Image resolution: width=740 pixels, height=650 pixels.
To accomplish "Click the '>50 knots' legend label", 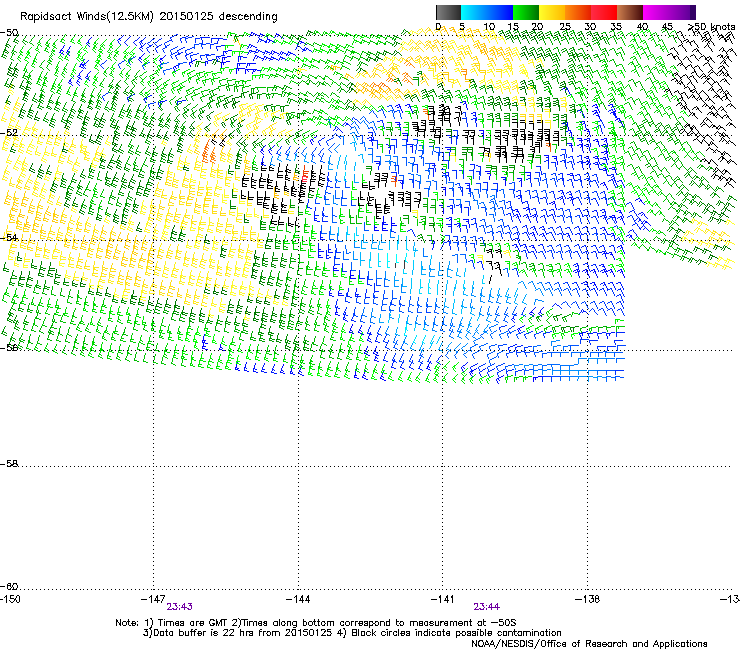I will 711,27.
